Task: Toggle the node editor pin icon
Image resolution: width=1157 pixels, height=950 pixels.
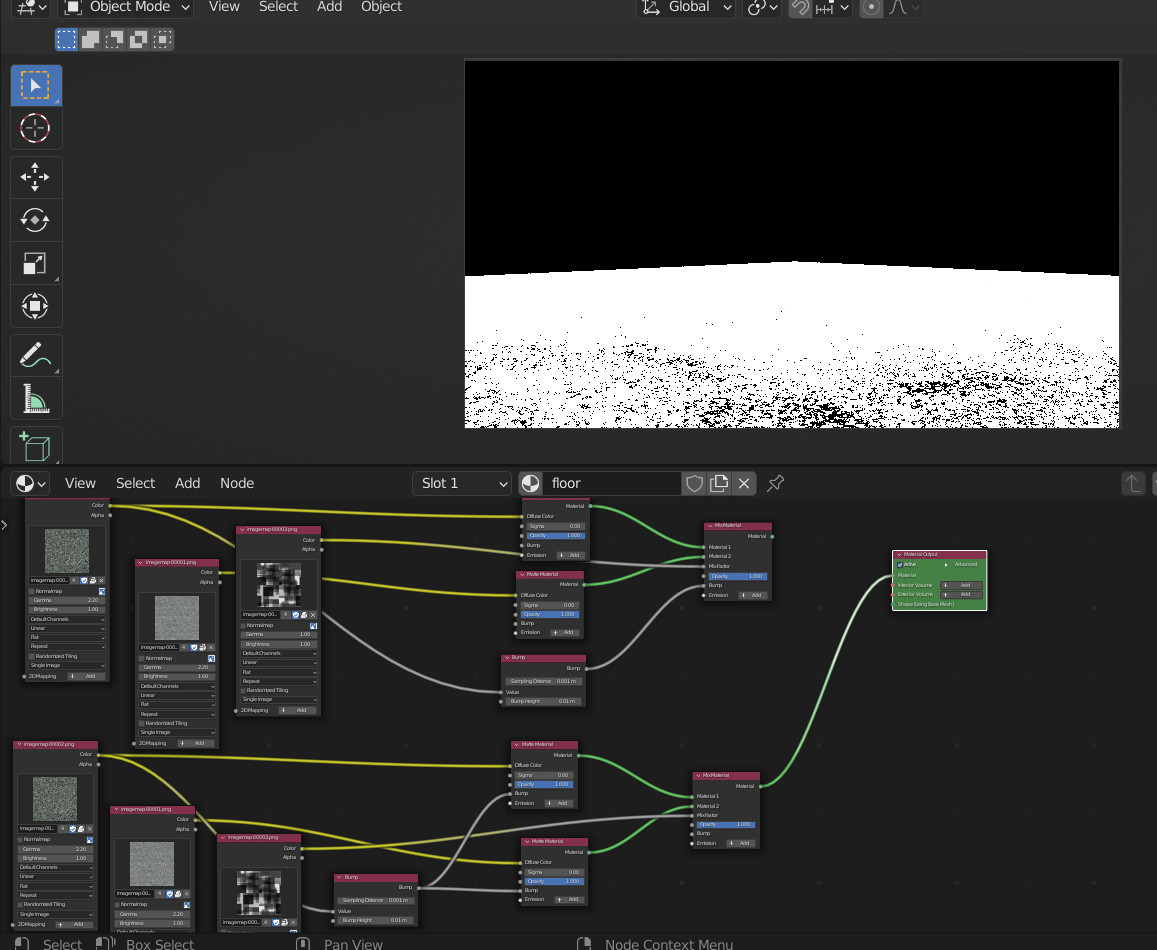Action: click(x=775, y=484)
